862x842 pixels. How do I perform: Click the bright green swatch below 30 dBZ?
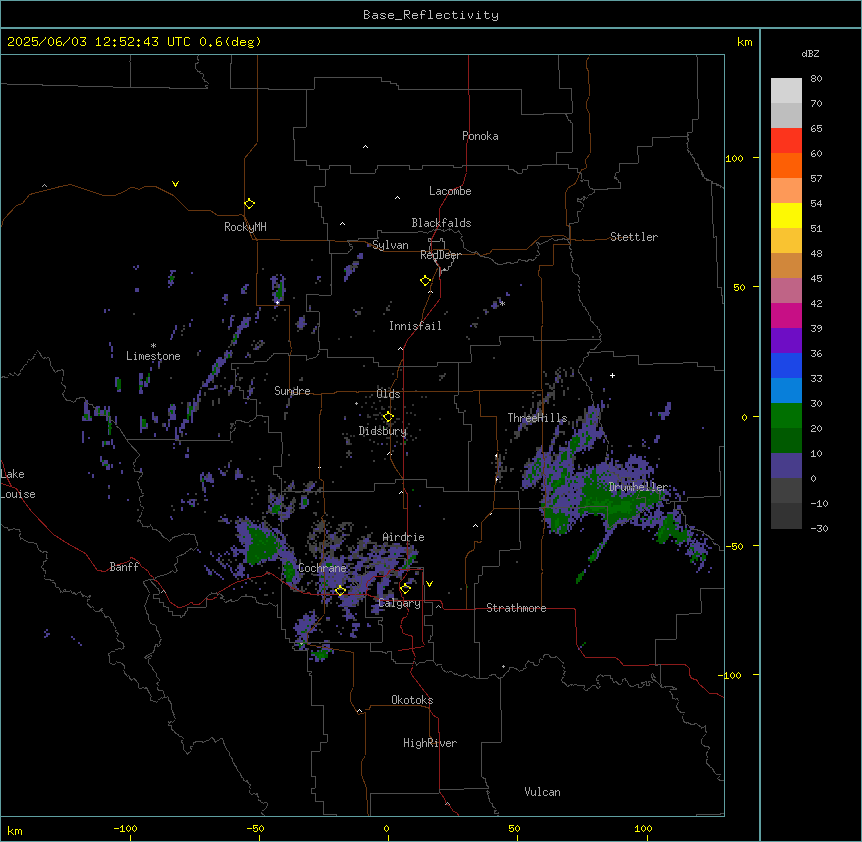(x=786, y=416)
